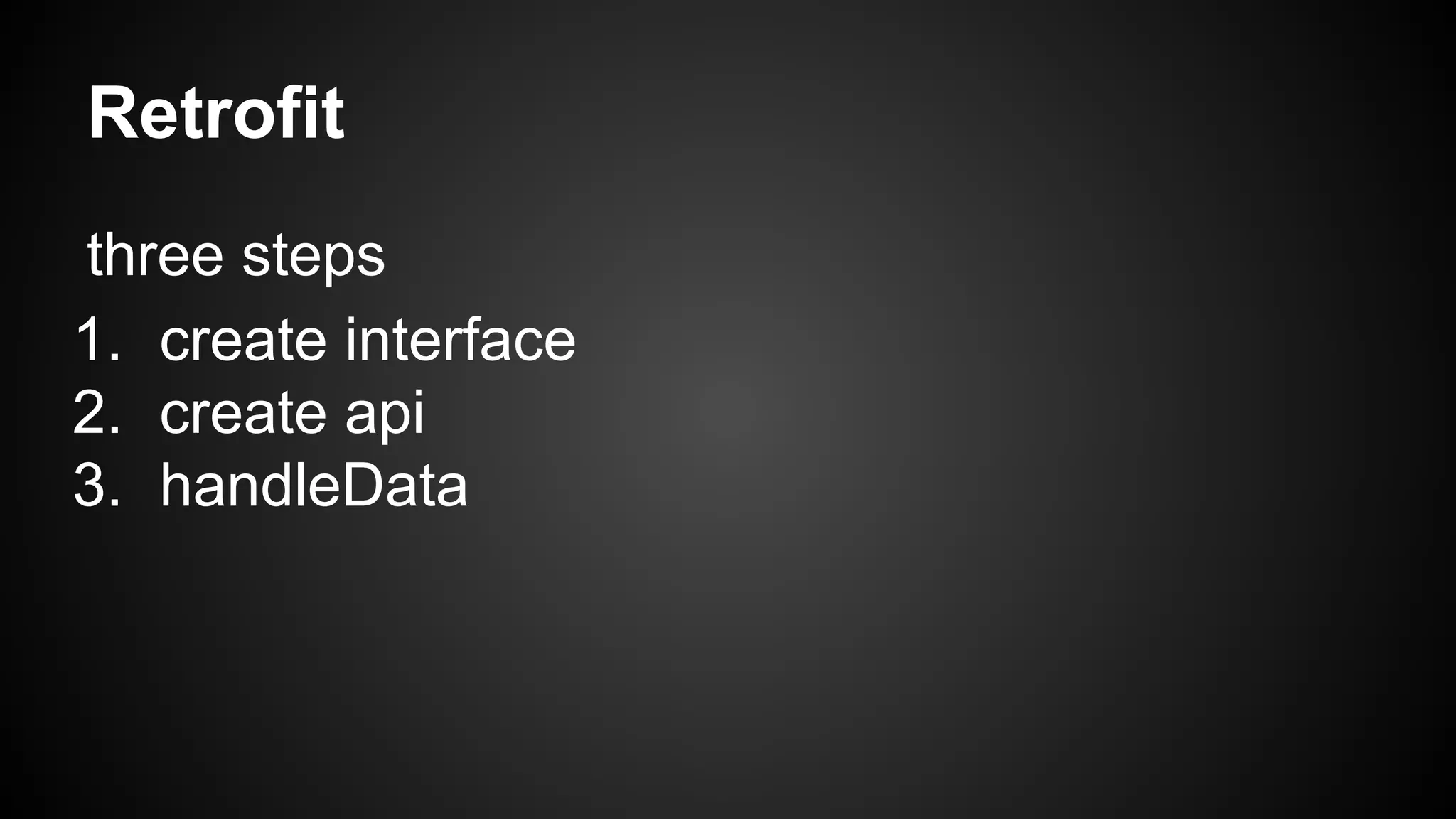Click the list number "3."

(x=97, y=486)
